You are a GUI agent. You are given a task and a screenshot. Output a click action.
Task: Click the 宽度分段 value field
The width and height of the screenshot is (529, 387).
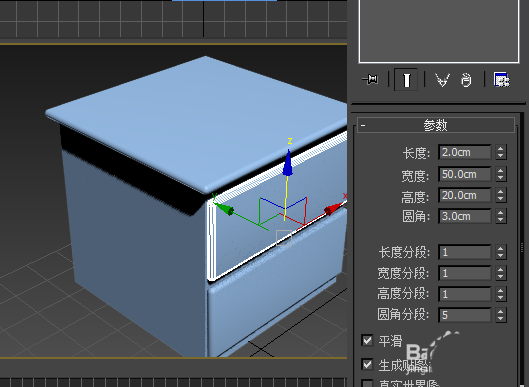(465, 273)
